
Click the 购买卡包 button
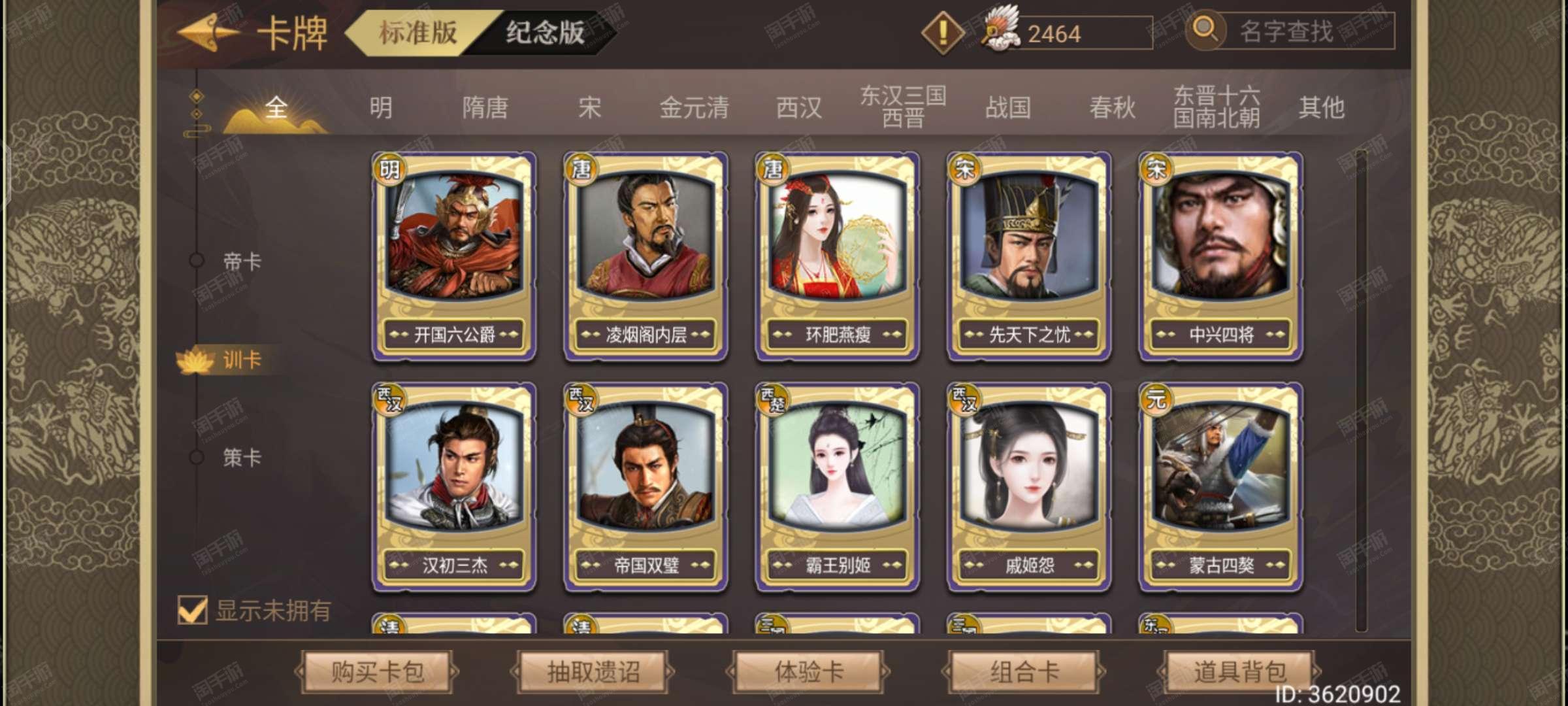pos(377,671)
